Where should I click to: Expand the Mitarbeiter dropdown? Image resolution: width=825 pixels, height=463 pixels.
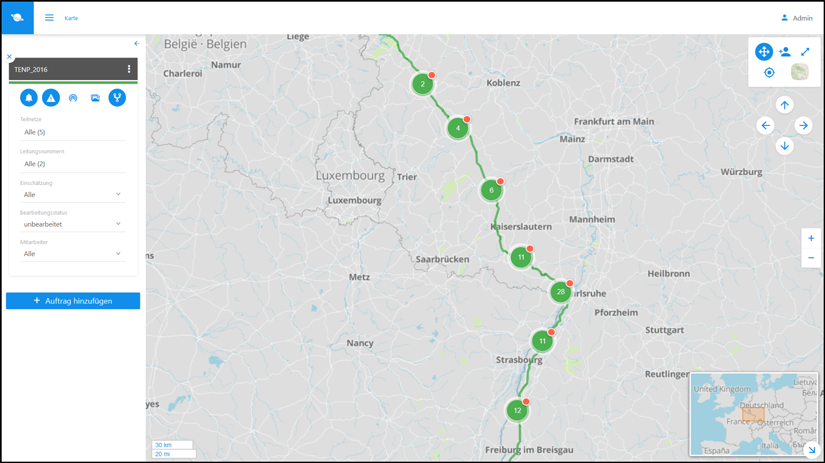pyautogui.click(x=73, y=254)
